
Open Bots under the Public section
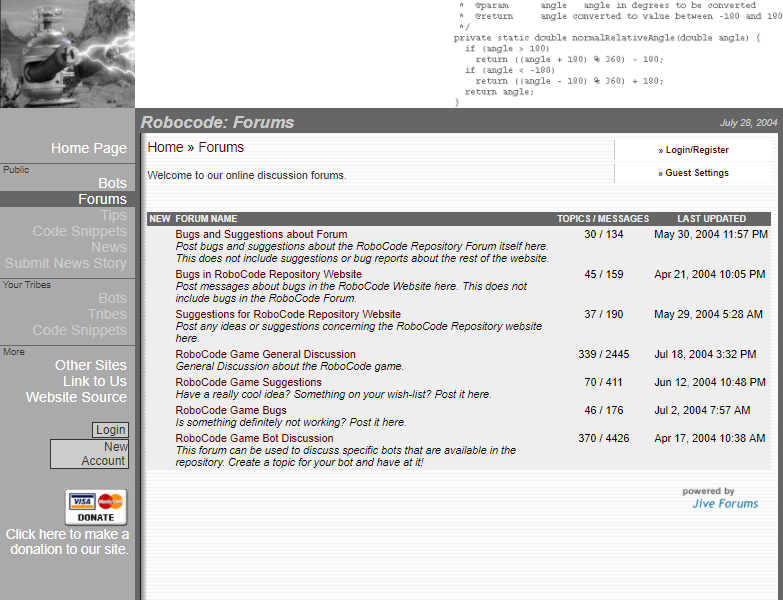click(x=112, y=183)
